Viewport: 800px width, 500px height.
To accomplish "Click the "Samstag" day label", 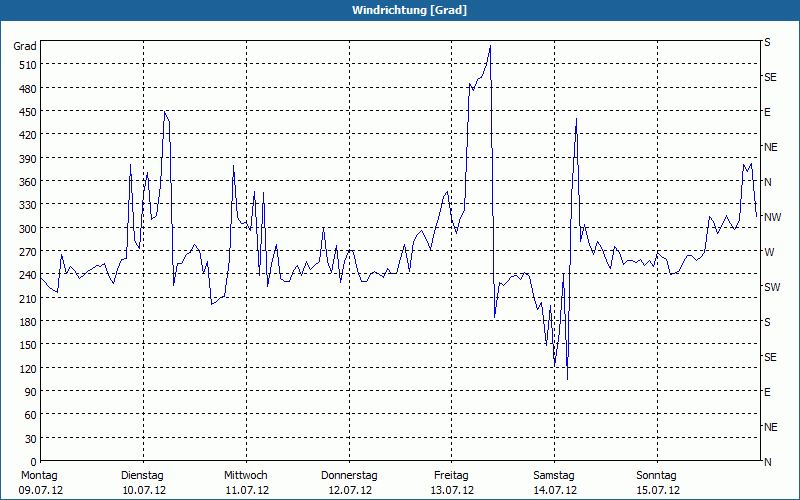I will [x=554, y=476].
